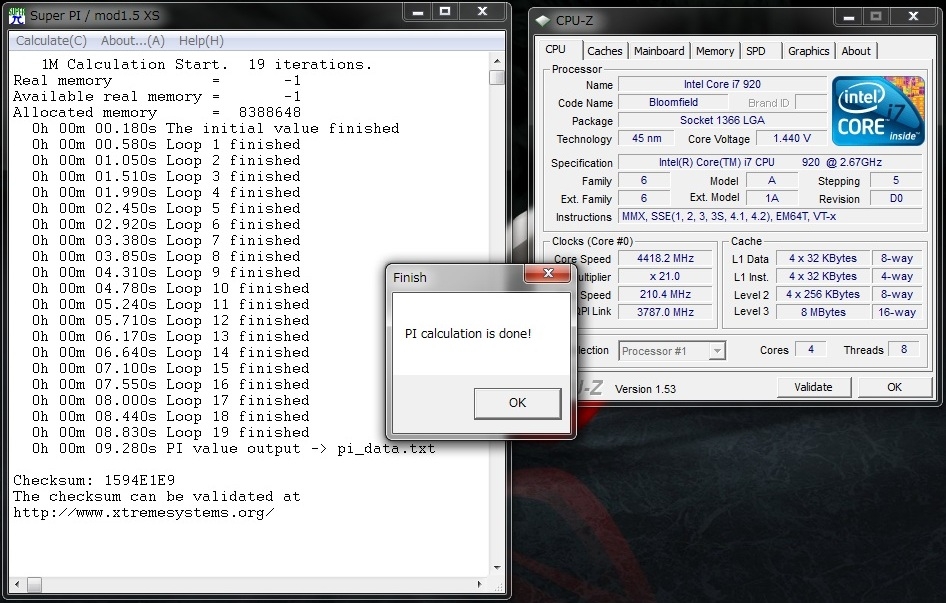This screenshot has height=603, width=946.
Task: Click the Validate button in CPU-Z
Action: pos(813,387)
